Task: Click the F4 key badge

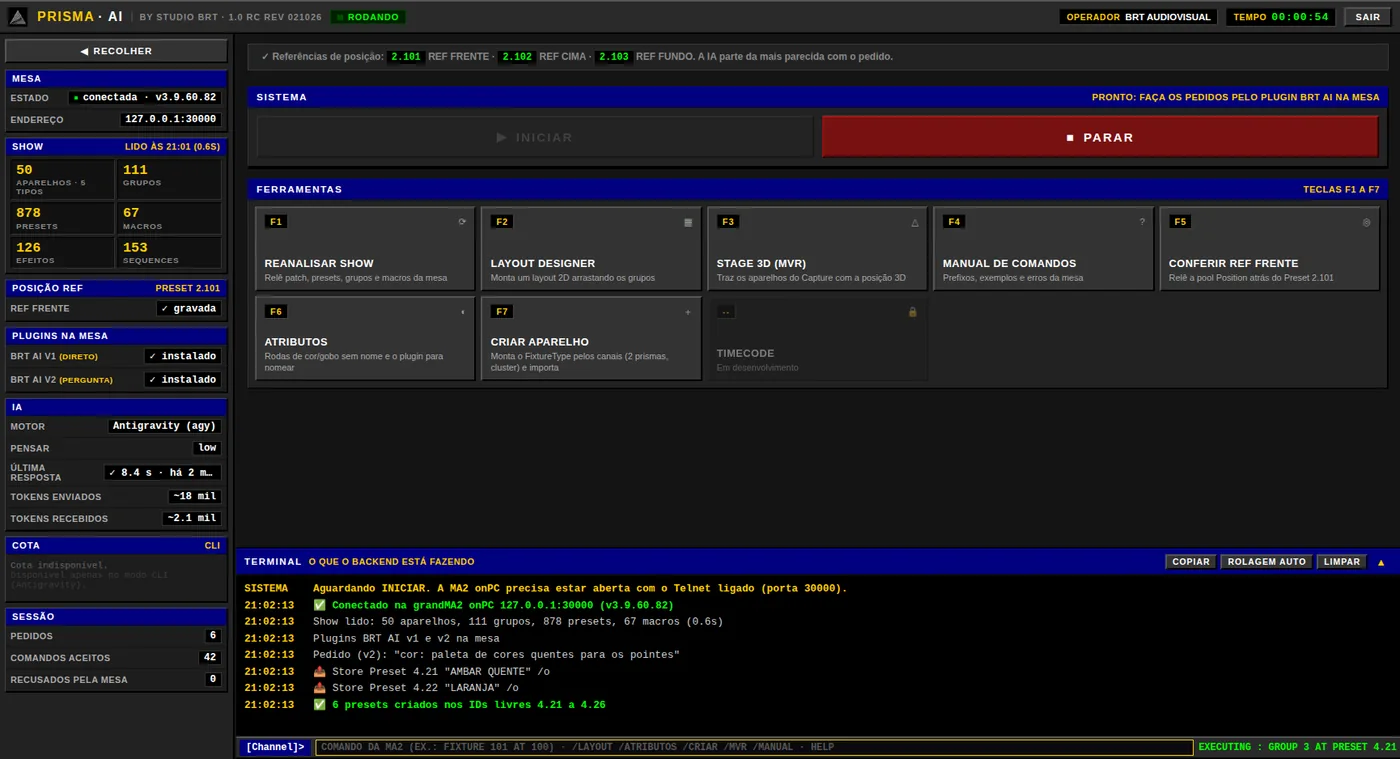Action: point(954,222)
